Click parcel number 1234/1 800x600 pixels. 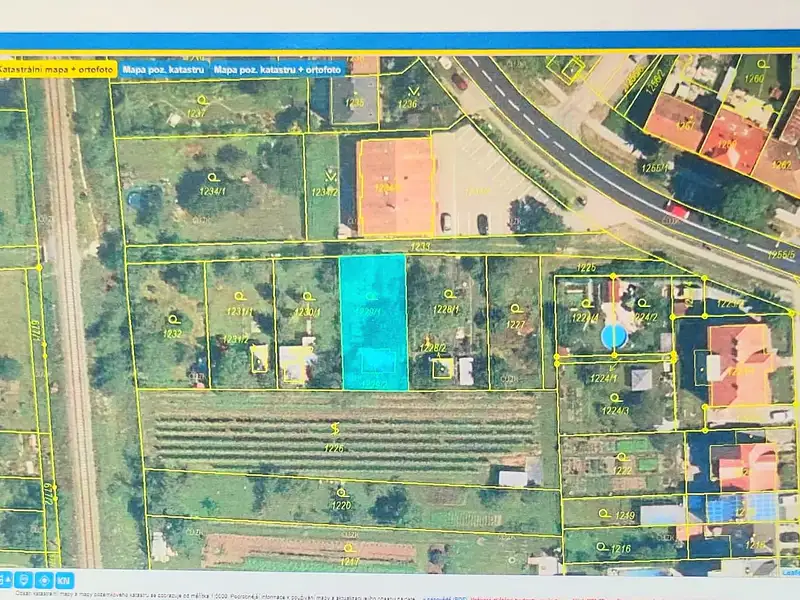tap(212, 191)
